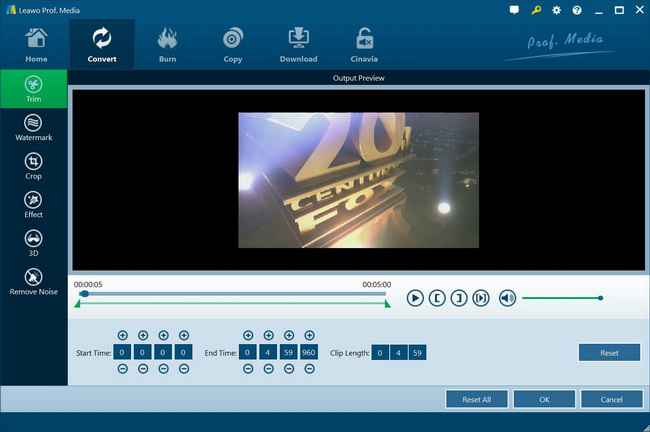Click the Reset All button
The image size is (650, 432).
477,399
